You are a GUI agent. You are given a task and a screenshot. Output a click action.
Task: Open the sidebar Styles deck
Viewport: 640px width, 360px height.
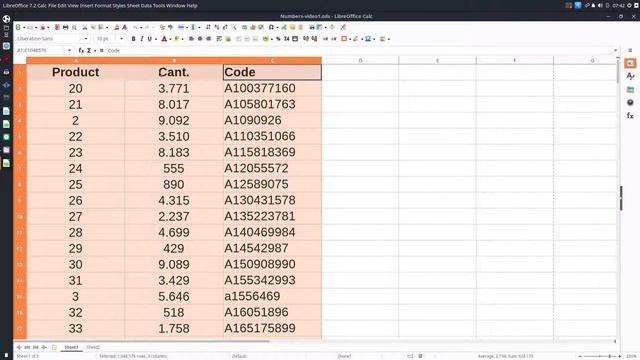[x=630, y=76]
